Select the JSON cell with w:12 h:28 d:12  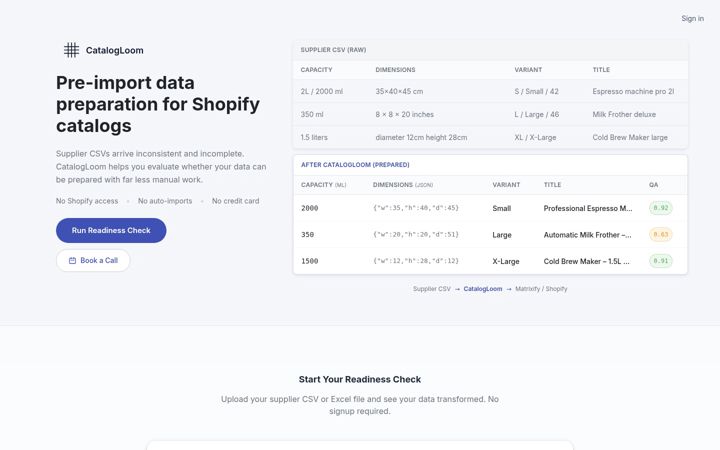[416, 261]
